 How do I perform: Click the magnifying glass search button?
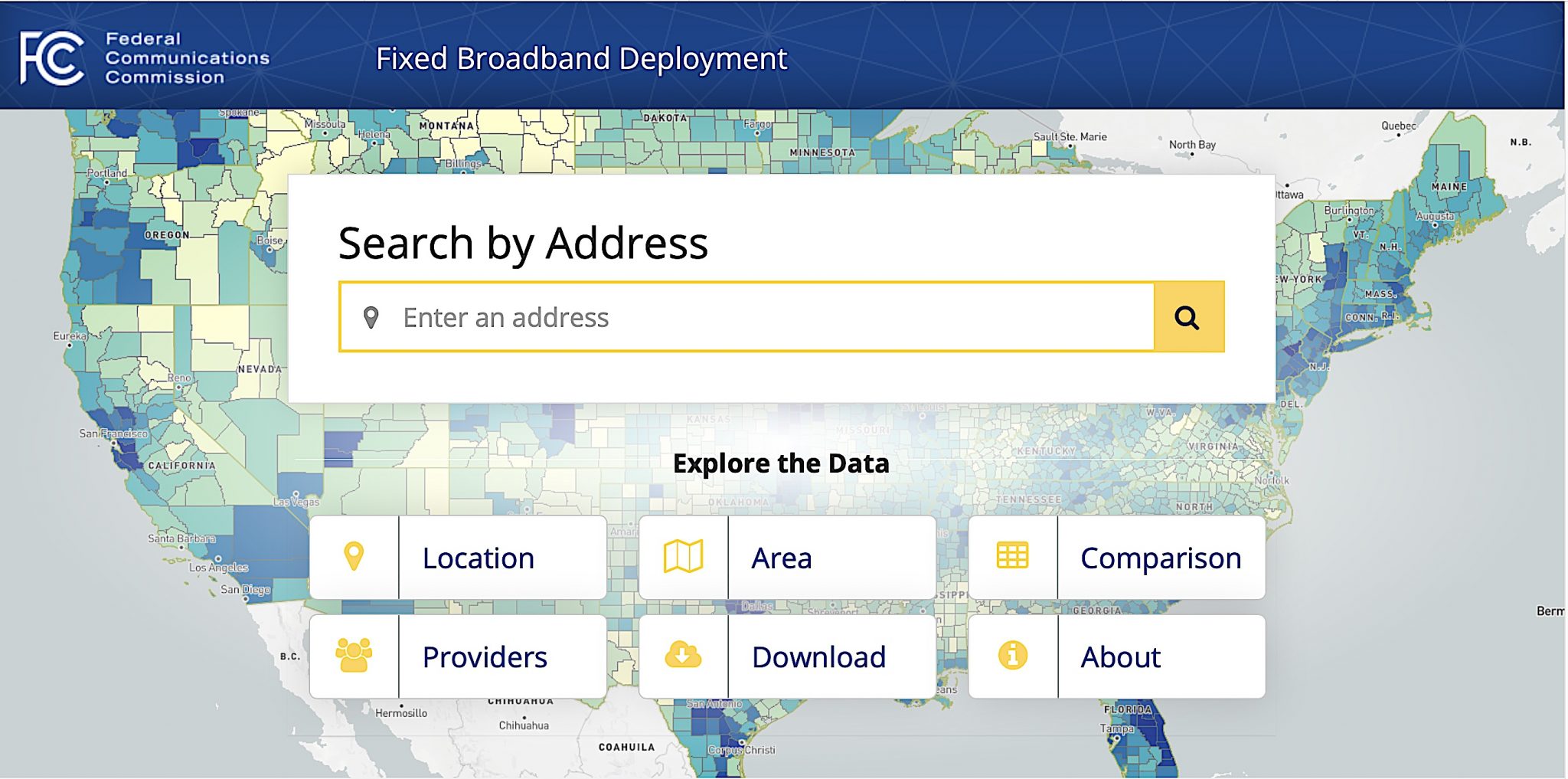[x=1188, y=317]
